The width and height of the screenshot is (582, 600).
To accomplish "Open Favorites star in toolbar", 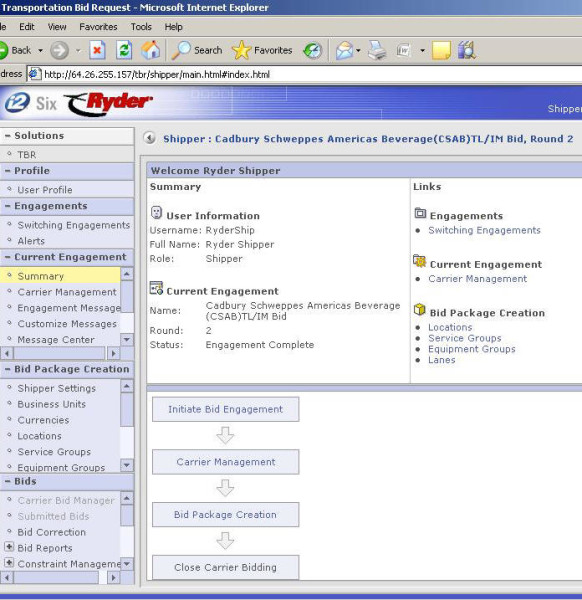I will (262, 50).
